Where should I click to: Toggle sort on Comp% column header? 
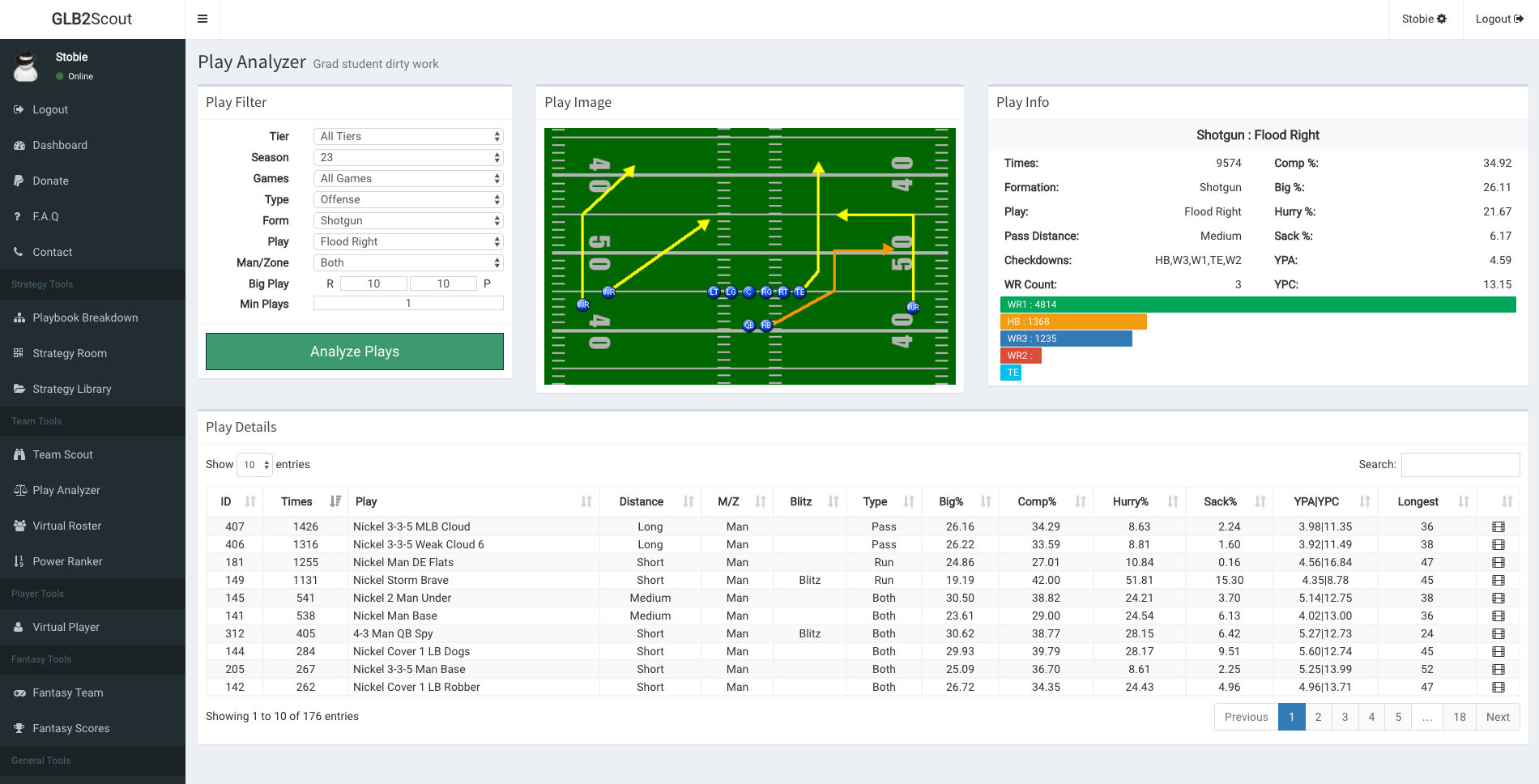(1037, 501)
